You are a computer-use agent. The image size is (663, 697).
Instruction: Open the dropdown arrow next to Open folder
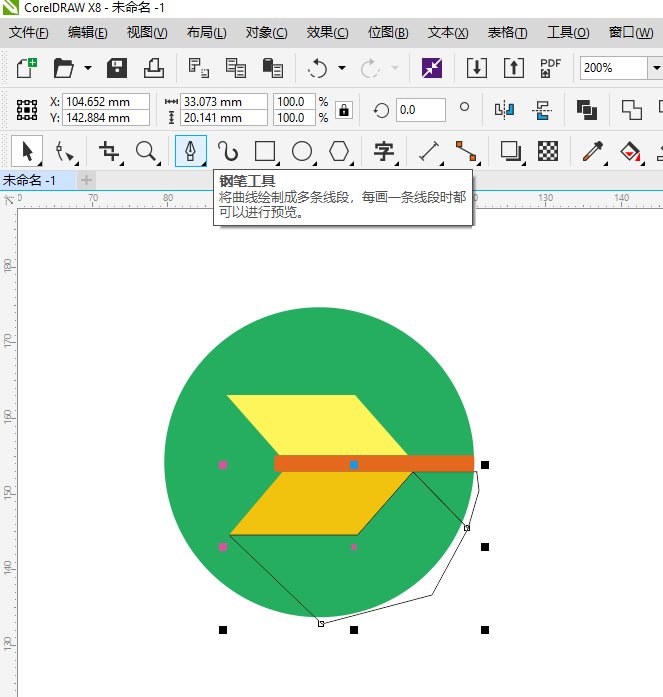click(x=88, y=68)
